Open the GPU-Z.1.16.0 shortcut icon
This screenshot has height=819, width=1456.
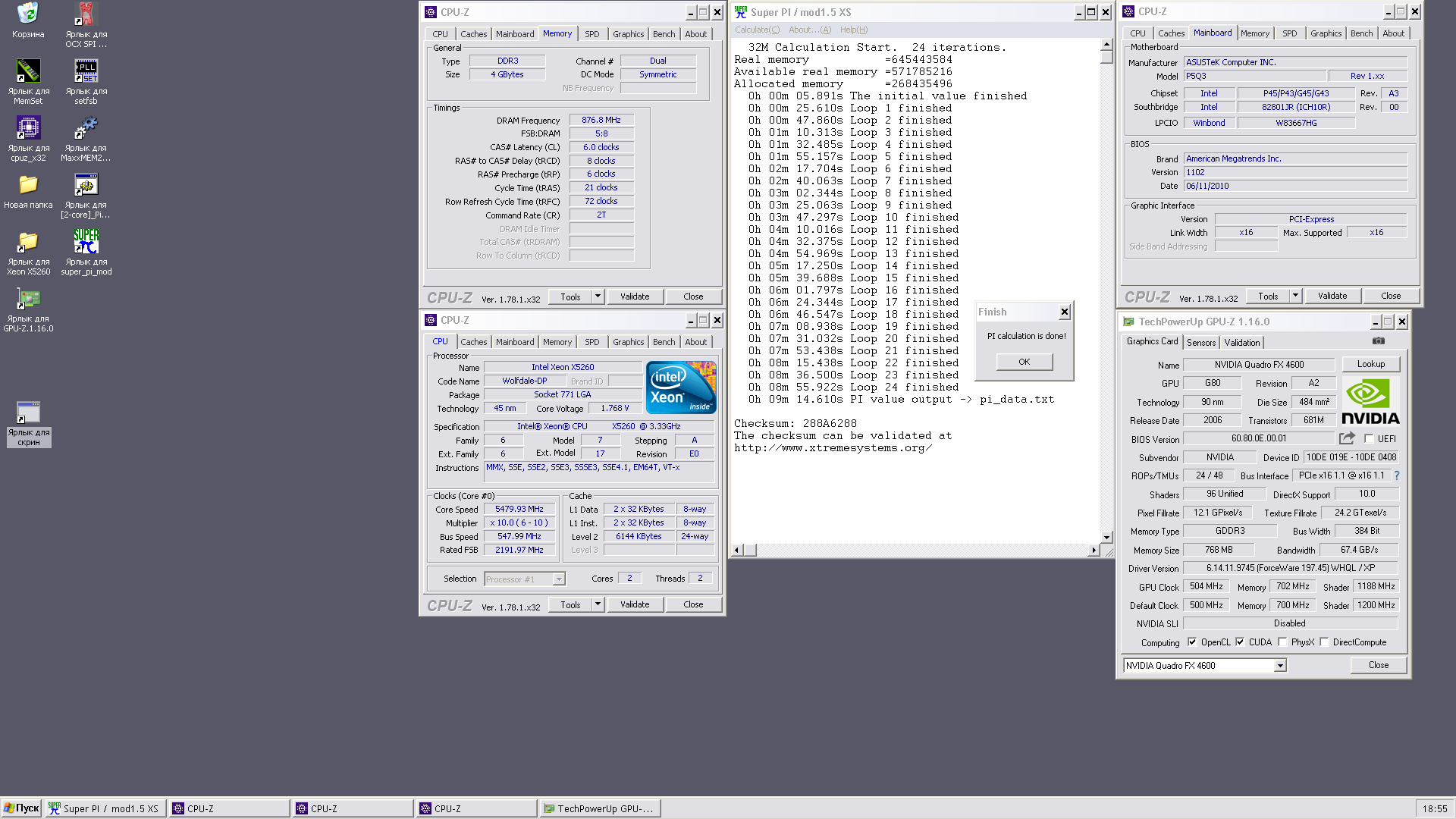(28, 298)
